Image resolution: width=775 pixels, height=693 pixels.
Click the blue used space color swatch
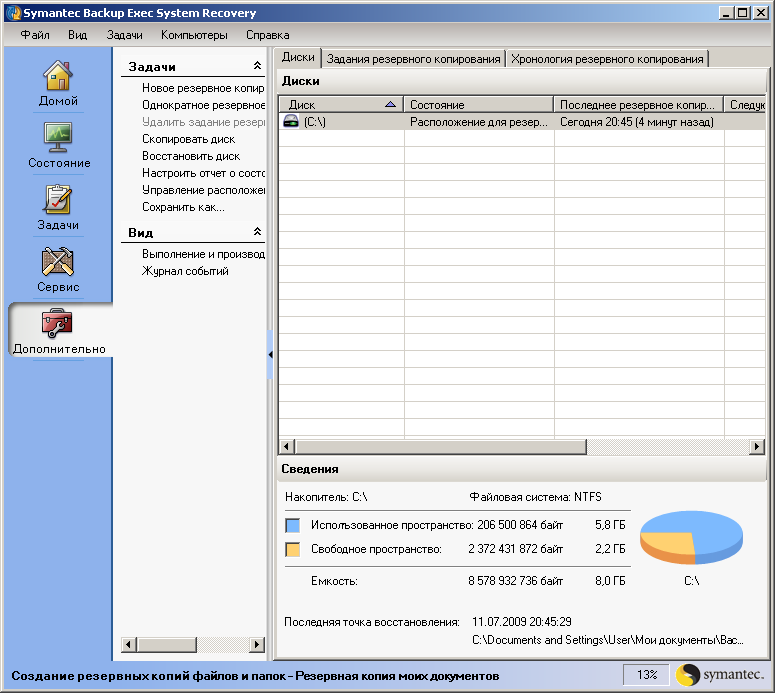[293, 525]
